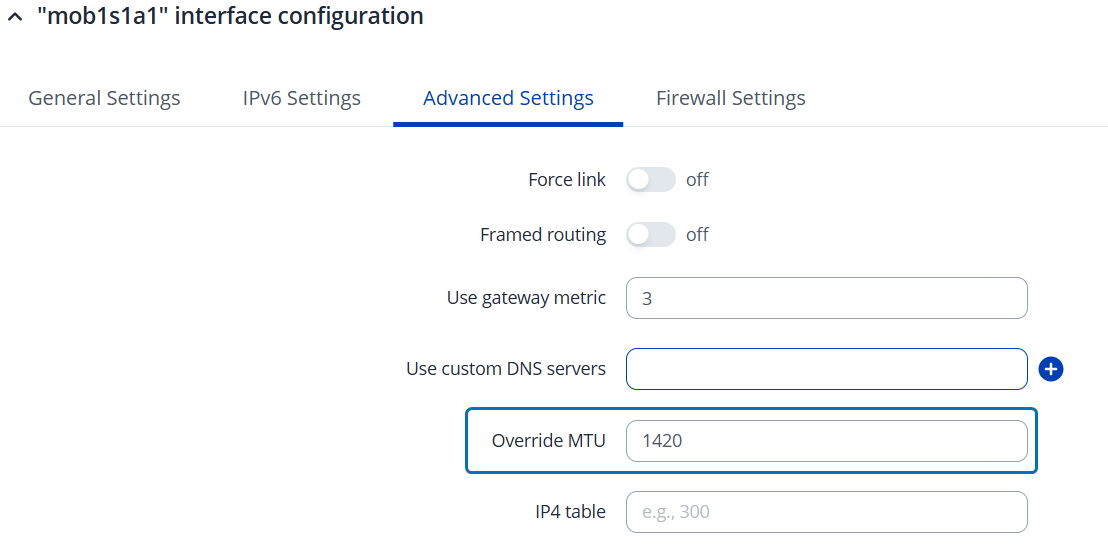Image resolution: width=1108 pixels, height=548 pixels.
Task: Switch to the General Settings tab
Action: (x=104, y=98)
